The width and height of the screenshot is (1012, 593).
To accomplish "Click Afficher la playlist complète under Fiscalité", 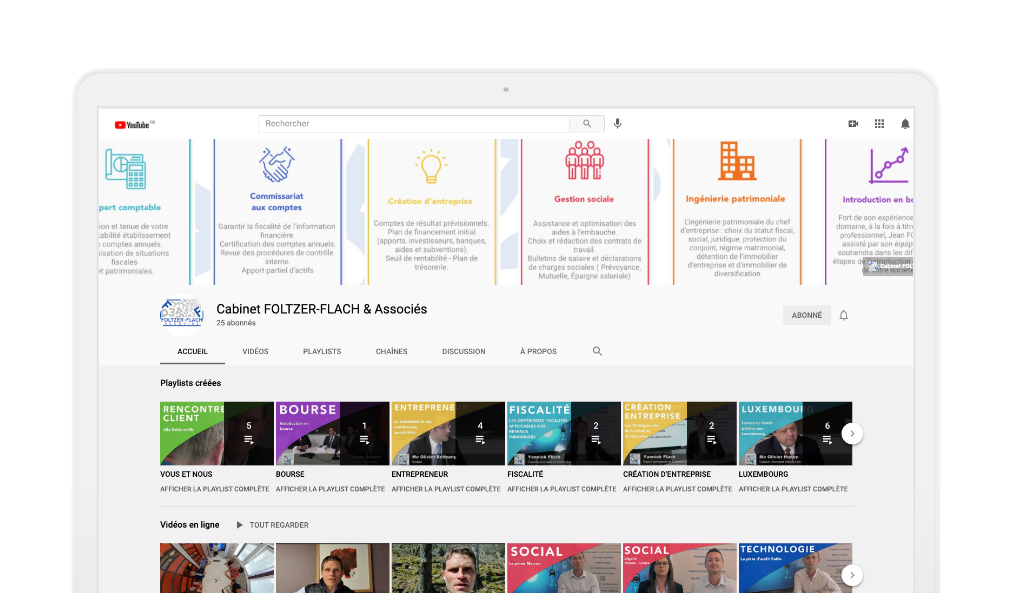I will pyautogui.click(x=561, y=489).
